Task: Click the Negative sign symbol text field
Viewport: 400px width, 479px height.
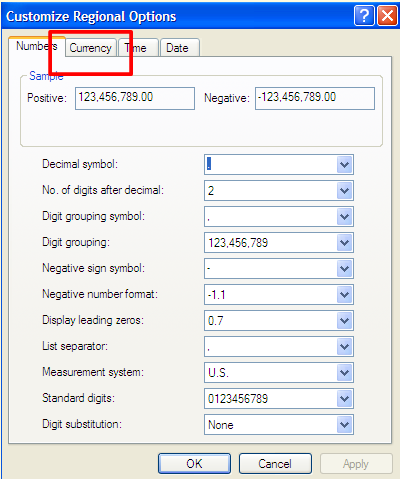Action: [x=270, y=269]
